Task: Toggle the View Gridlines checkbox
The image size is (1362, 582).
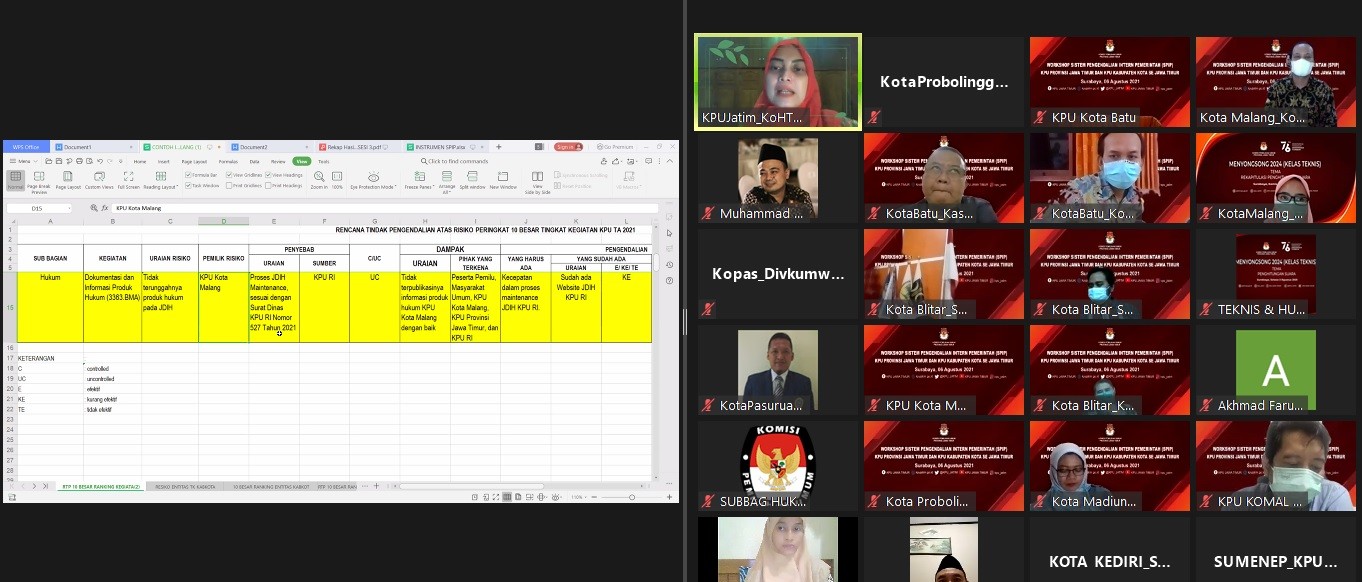Action: tap(229, 175)
